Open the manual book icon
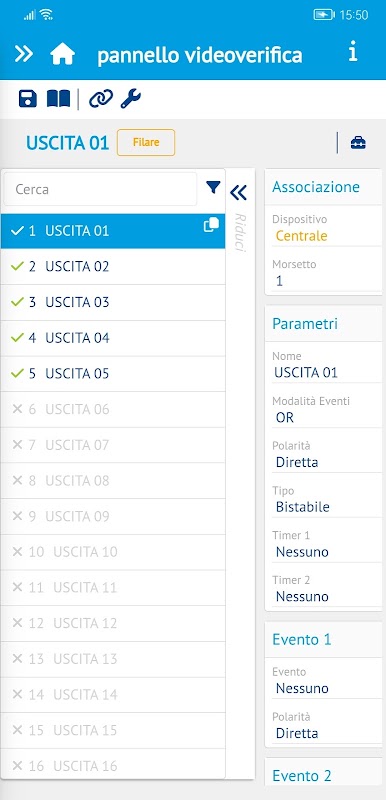 pos(58,98)
